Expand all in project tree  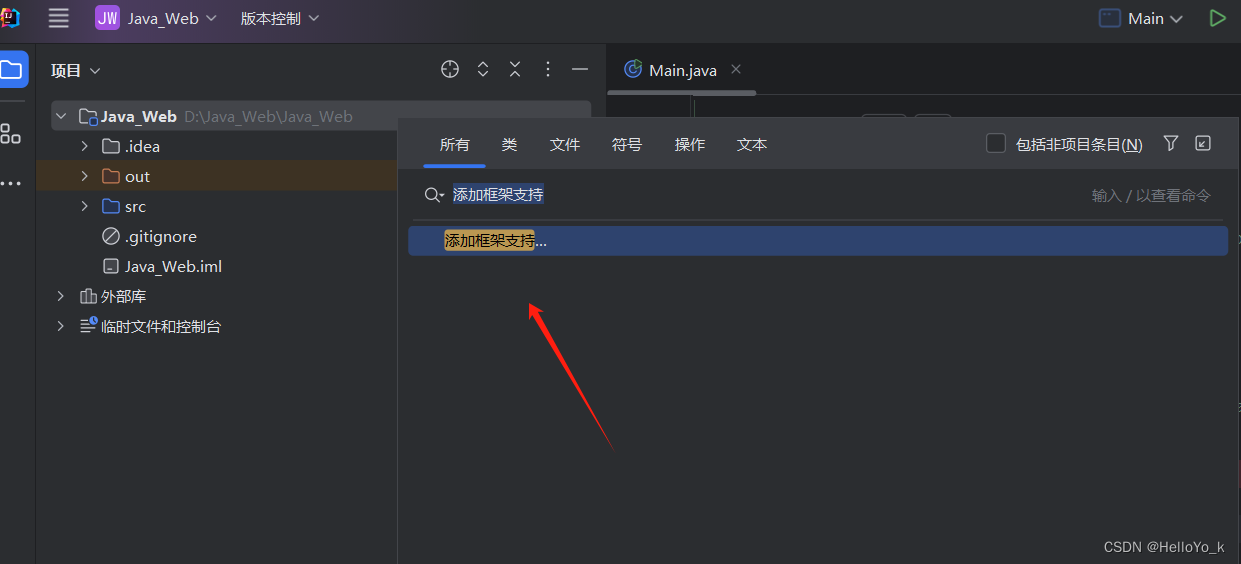tap(483, 69)
